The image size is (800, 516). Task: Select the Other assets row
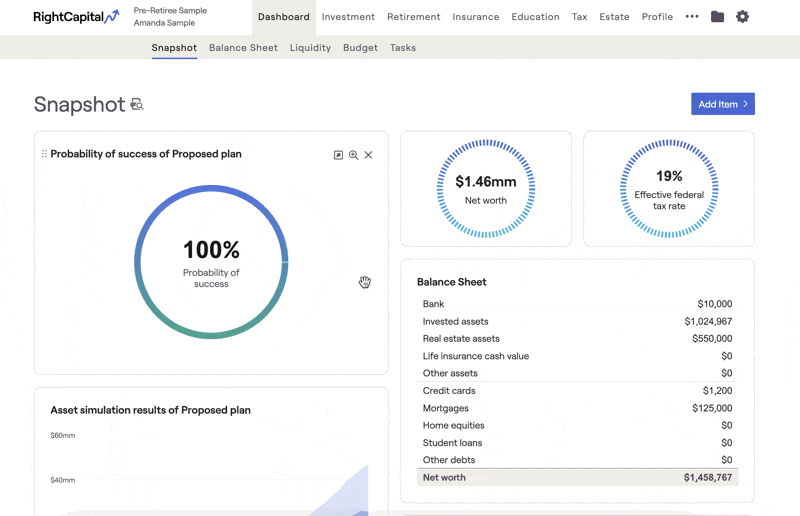(x=578, y=373)
